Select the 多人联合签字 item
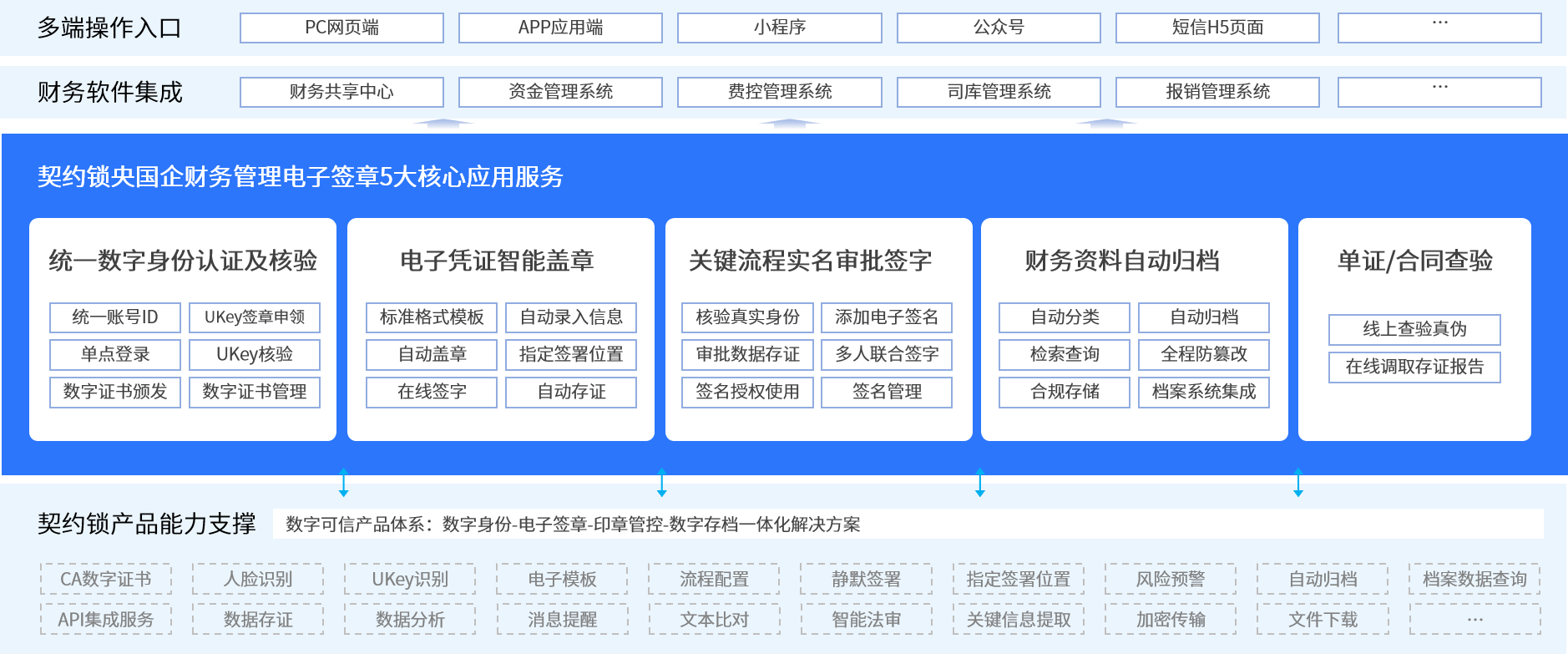1568x654 pixels. 887,354
